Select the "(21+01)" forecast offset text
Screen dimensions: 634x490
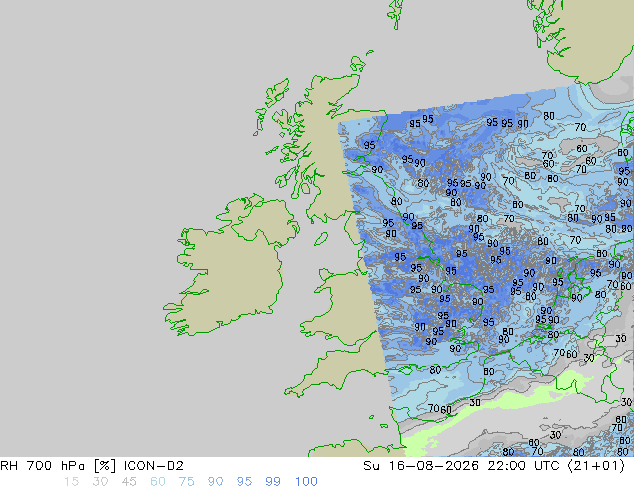(596, 466)
